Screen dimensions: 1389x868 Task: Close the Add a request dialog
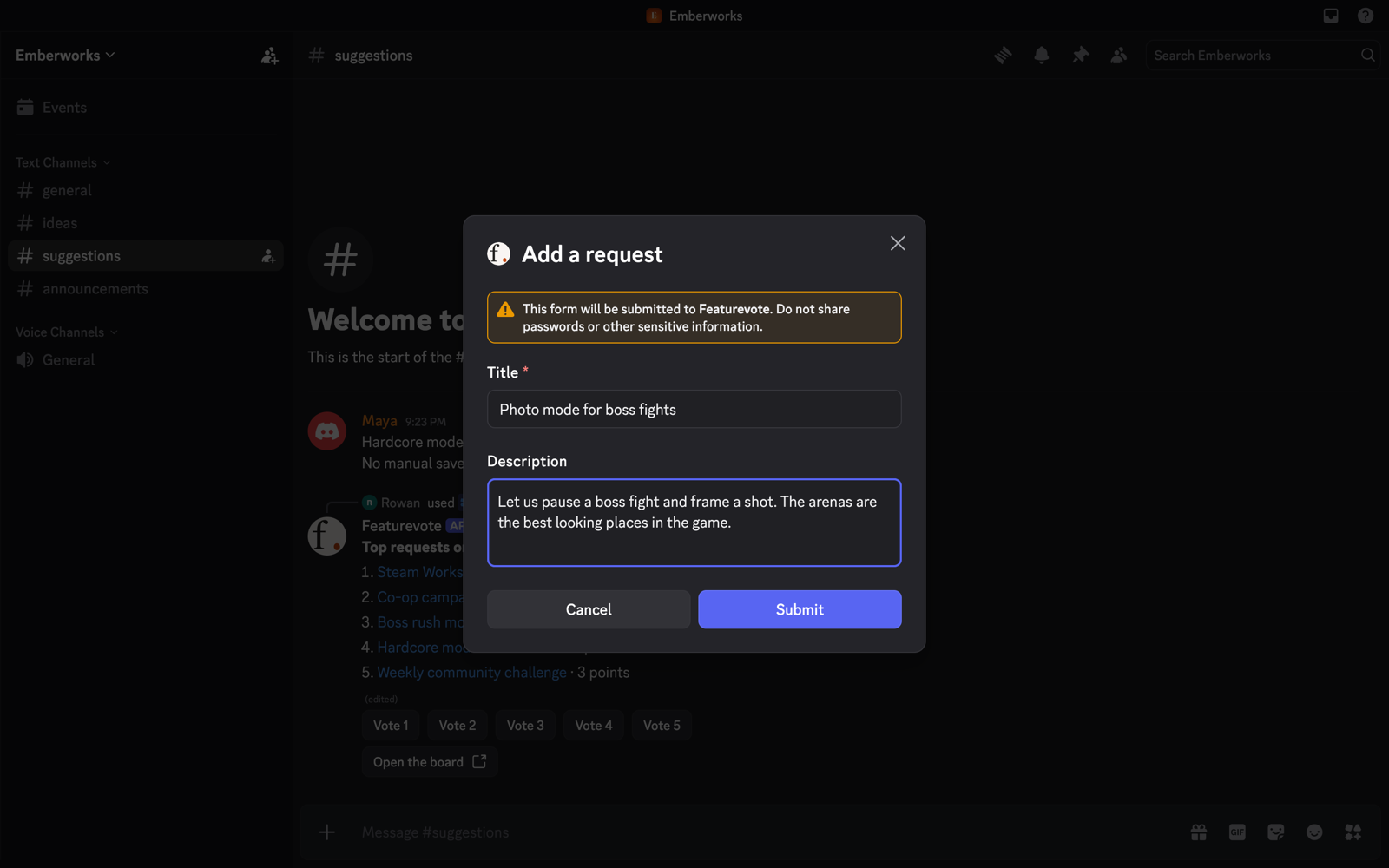pyautogui.click(x=898, y=243)
